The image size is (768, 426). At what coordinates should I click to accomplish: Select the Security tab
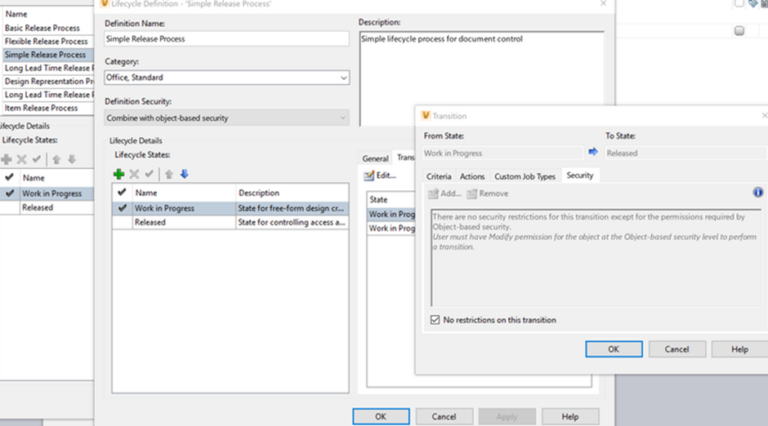click(x=580, y=175)
